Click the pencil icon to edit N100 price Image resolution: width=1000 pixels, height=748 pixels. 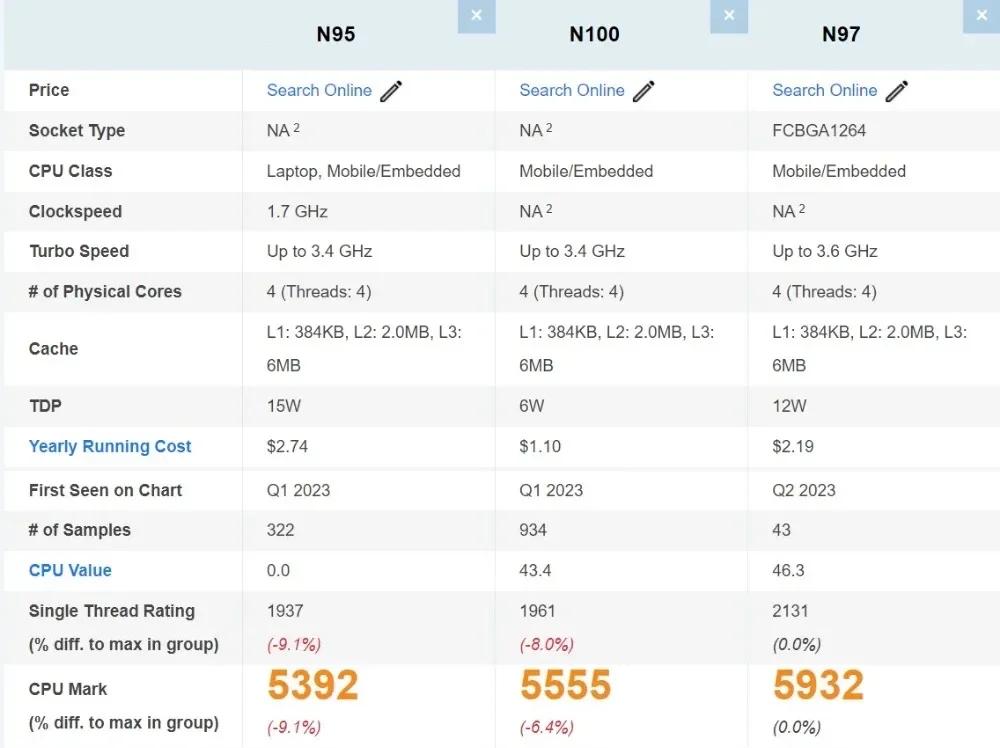click(x=645, y=90)
